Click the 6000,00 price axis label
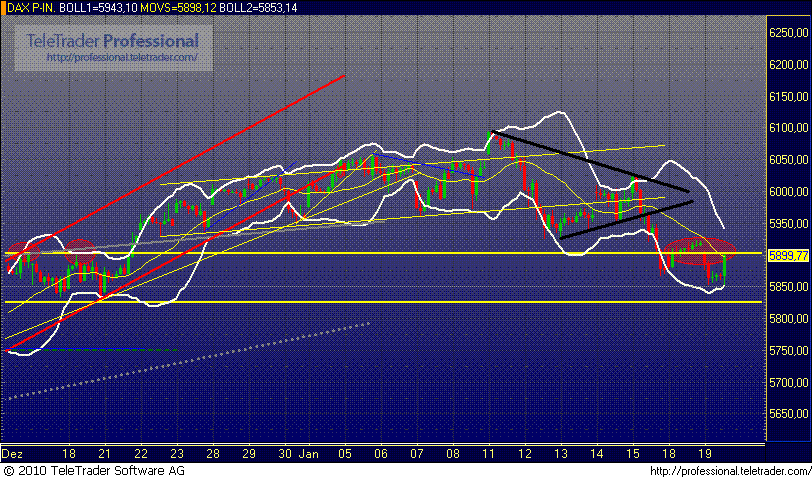 [788, 192]
